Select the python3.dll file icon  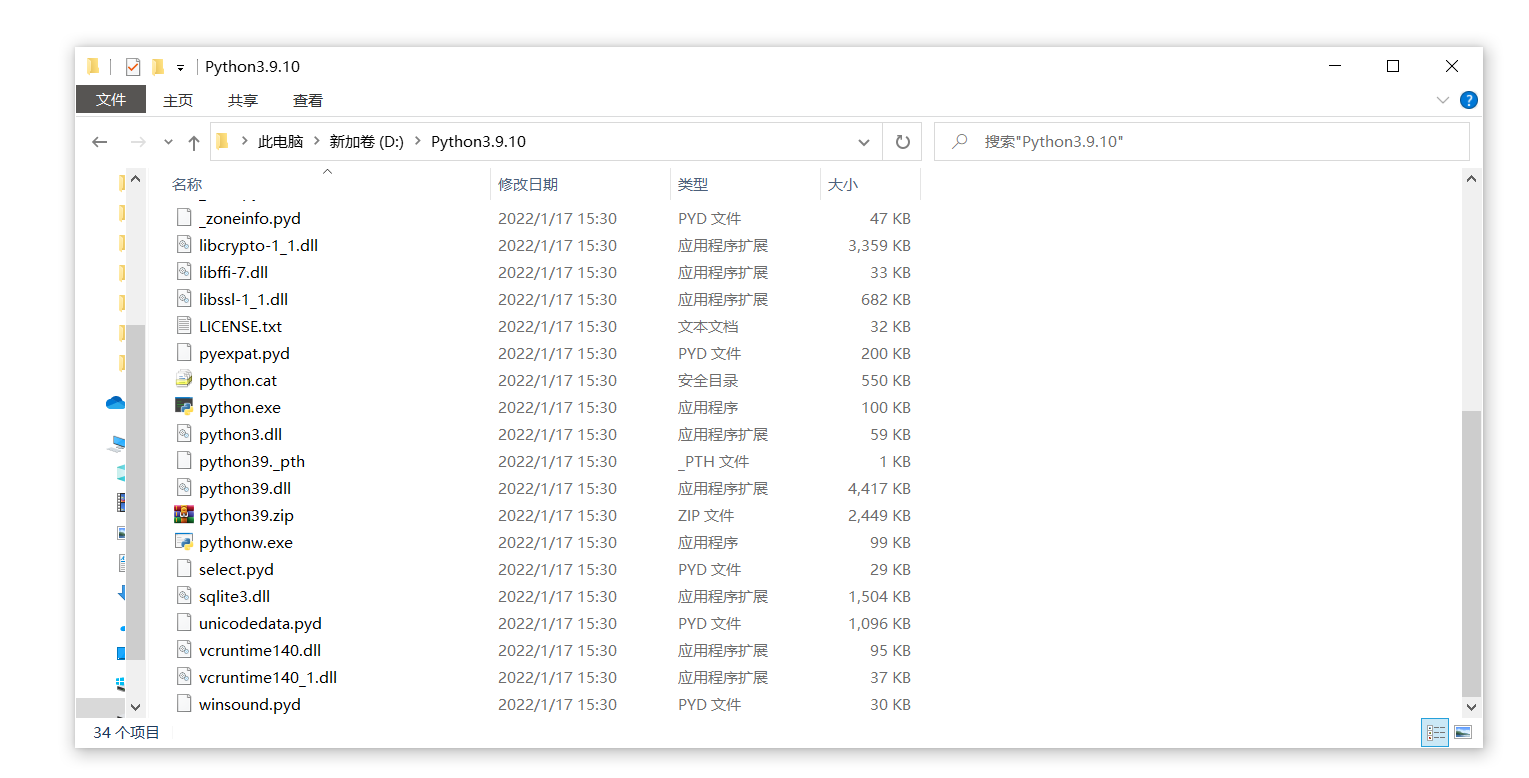[x=183, y=434]
